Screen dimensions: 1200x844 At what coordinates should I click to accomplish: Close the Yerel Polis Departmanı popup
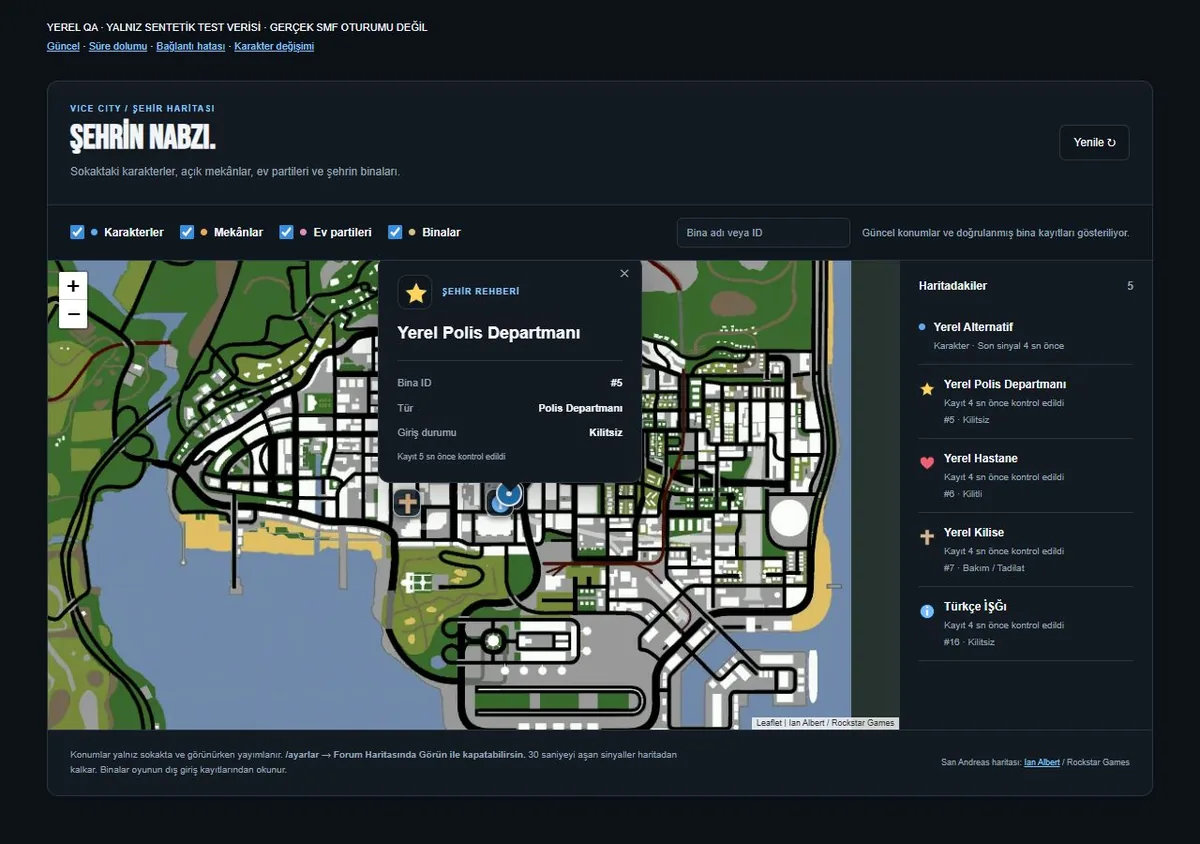point(624,273)
